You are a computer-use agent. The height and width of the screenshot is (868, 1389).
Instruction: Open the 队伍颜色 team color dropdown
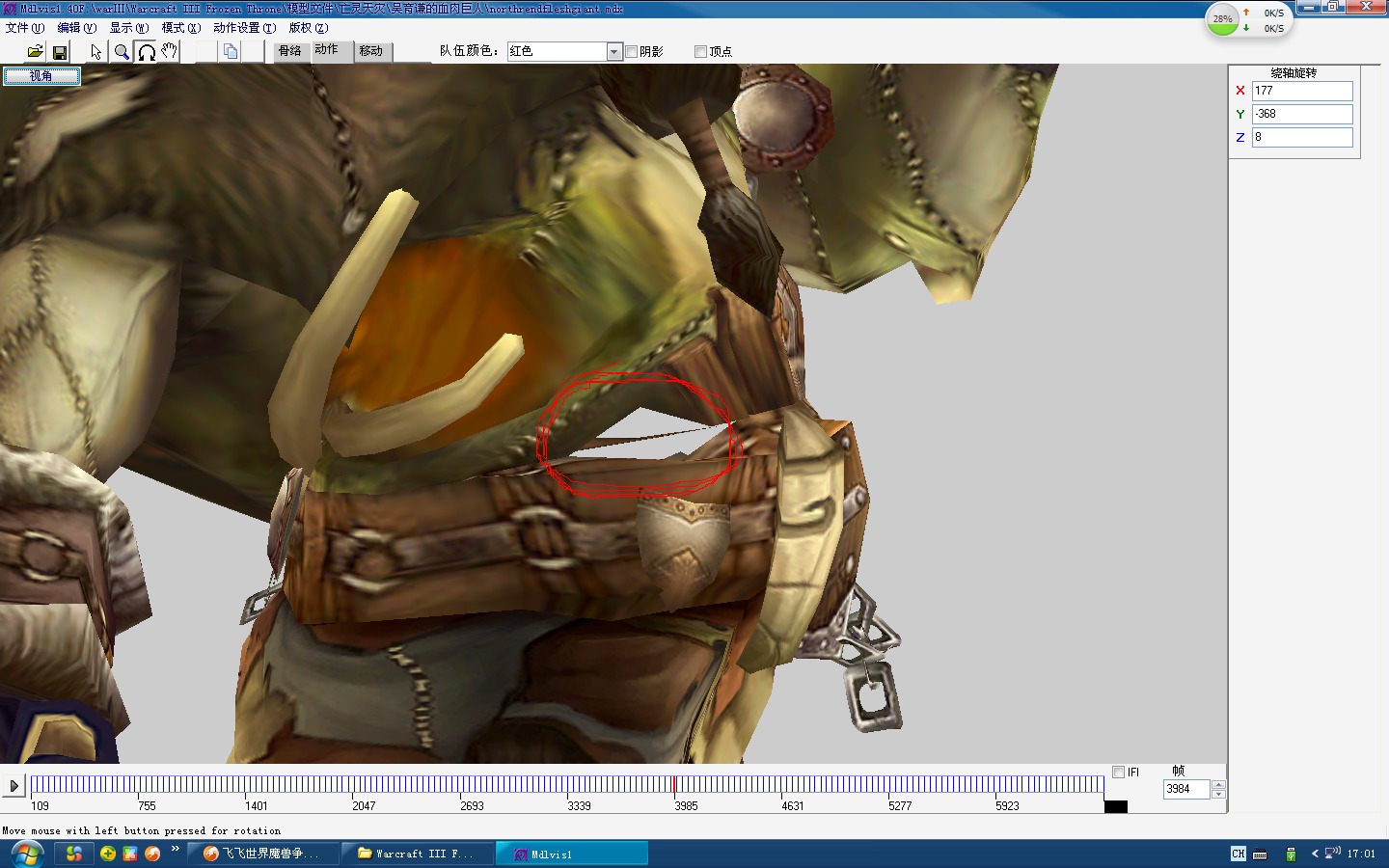coord(614,51)
